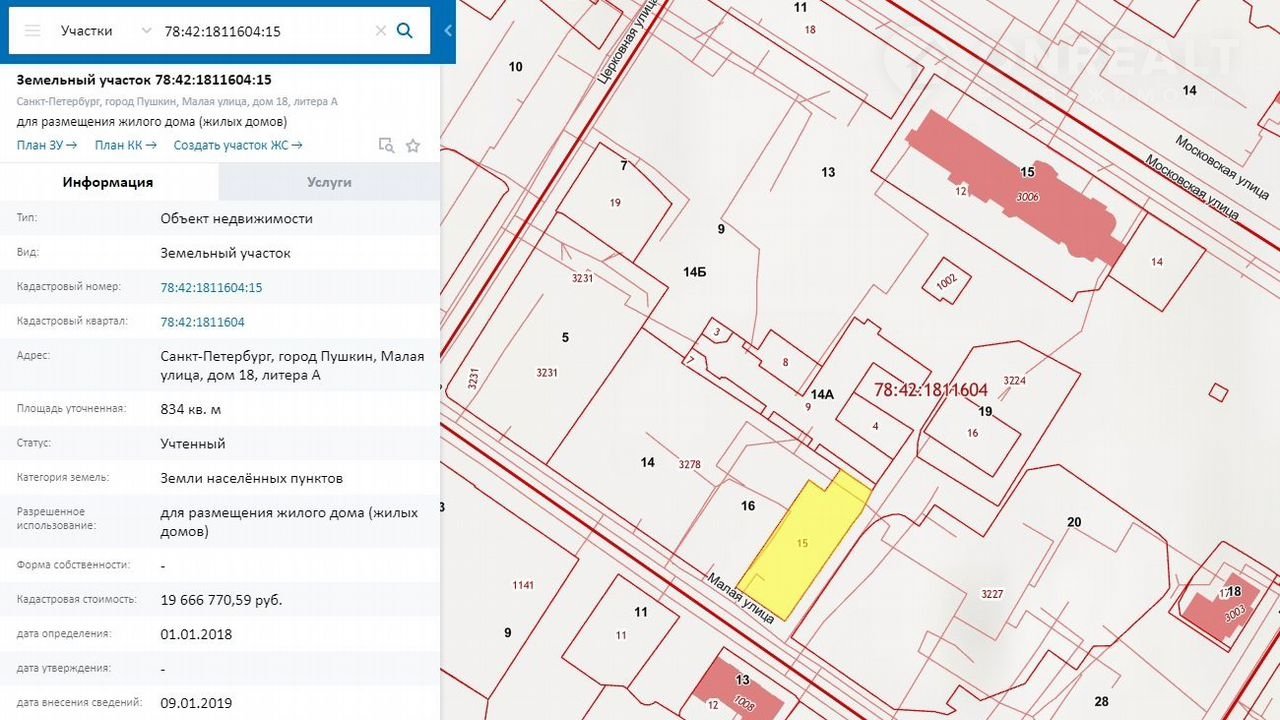Open the План ЗУ link
This screenshot has height=720, width=1280.
[x=46, y=145]
